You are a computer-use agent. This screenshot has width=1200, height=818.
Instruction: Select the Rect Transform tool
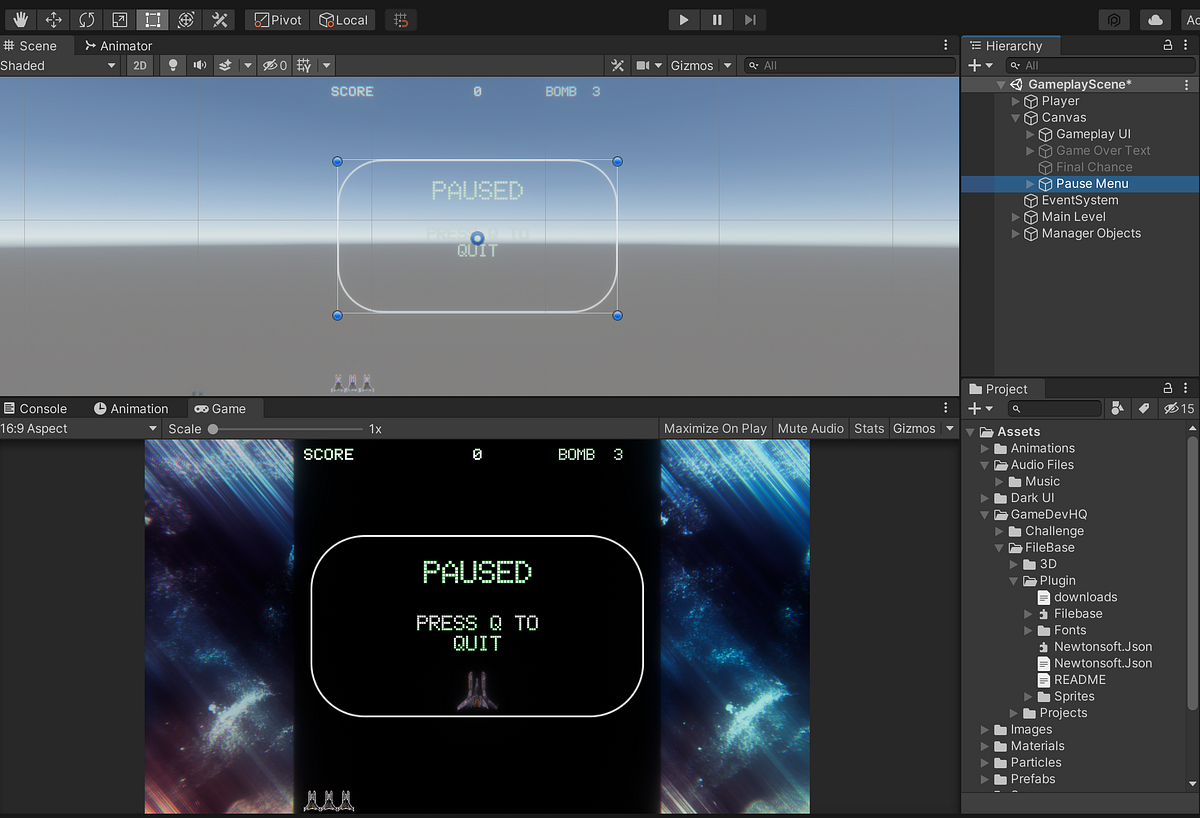(152, 19)
